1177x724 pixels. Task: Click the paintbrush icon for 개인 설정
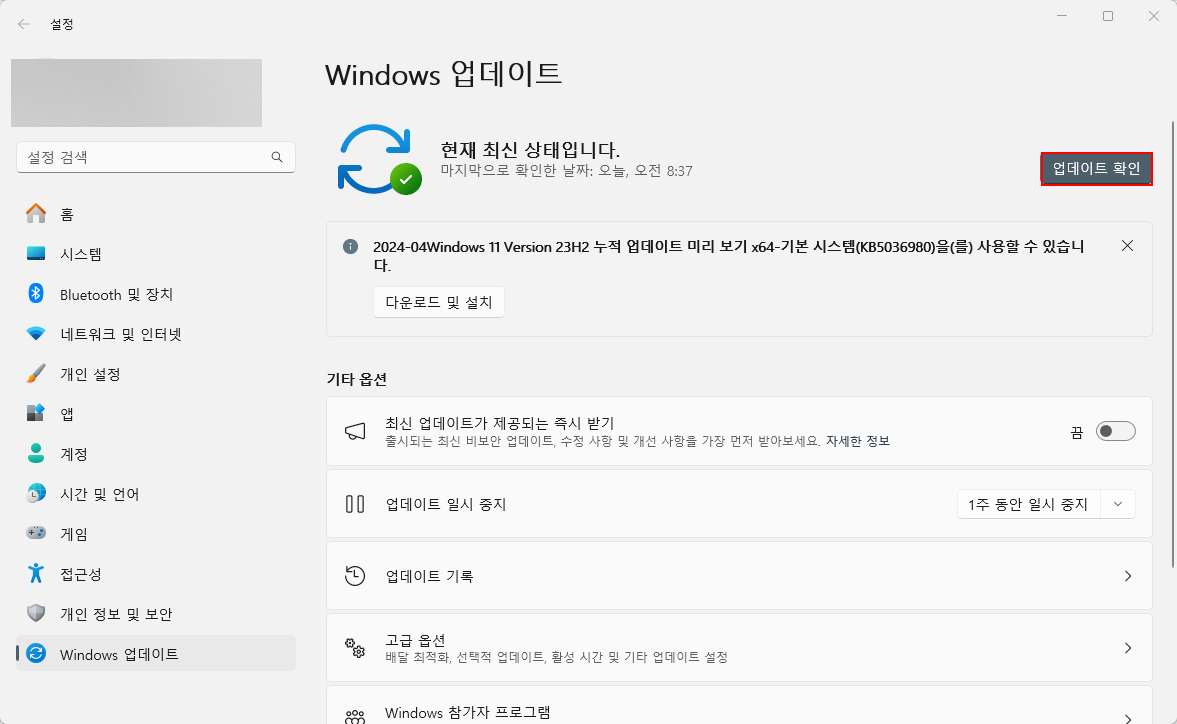(x=36, y=373)
